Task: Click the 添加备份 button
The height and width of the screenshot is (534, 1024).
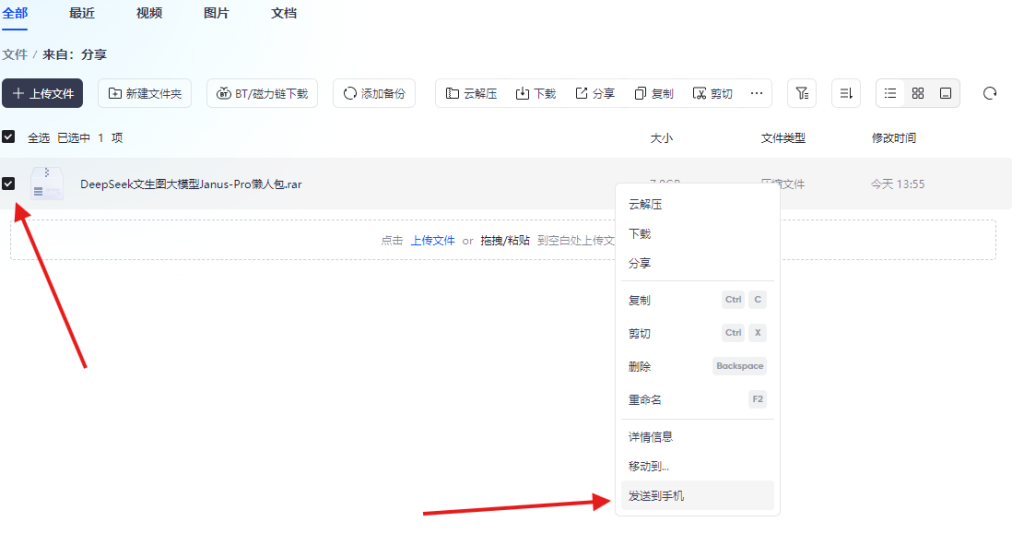Action: 374,93
